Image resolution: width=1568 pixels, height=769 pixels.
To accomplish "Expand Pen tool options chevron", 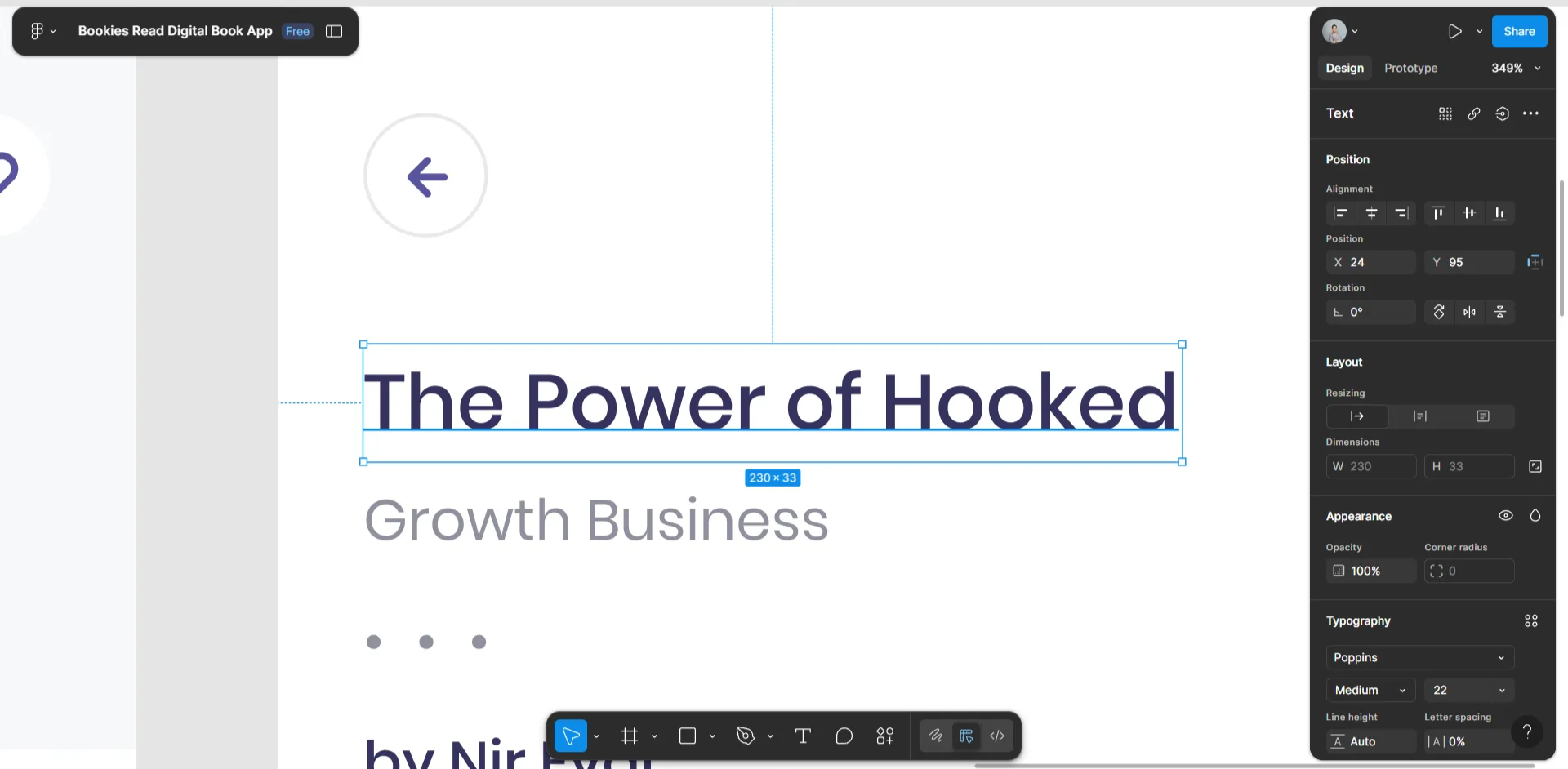I will (x=770, y=736).
